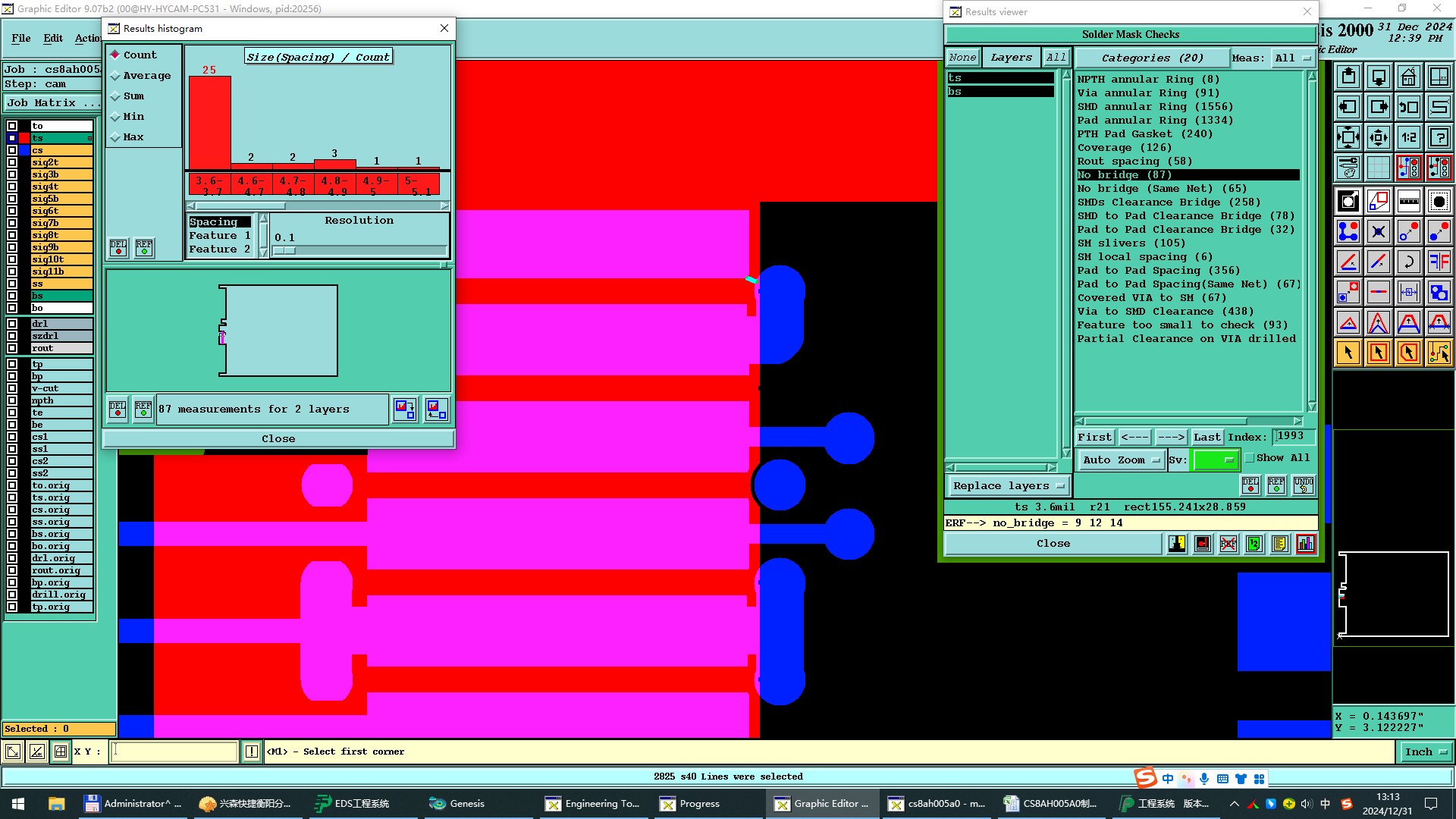1456x819 pixels.
Task: Open the Edit menu
Action: 53,38
